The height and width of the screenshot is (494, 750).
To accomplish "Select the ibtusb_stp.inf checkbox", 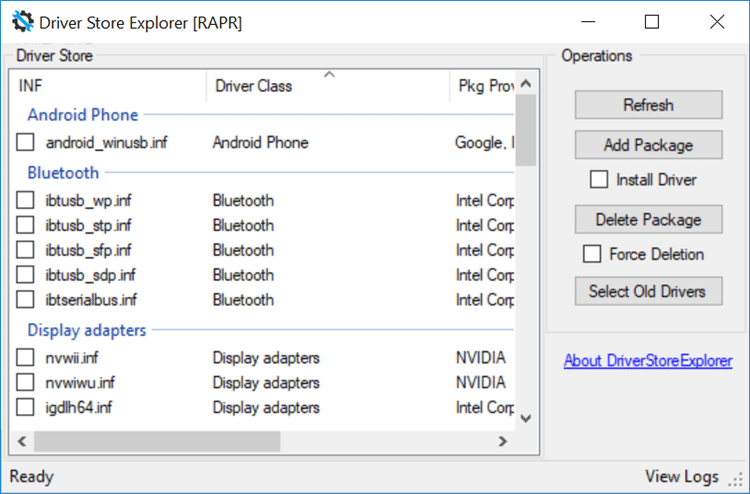I will pos(25,225).
